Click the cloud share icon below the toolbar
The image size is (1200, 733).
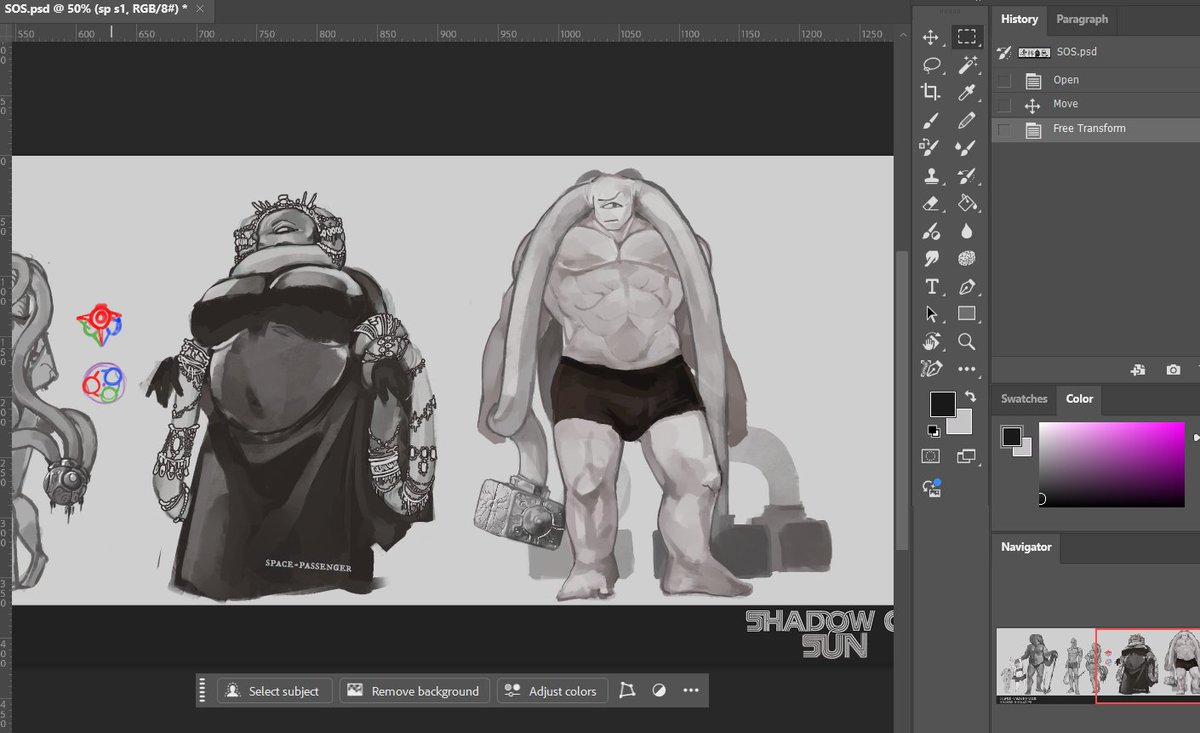(x=931, y=488)
